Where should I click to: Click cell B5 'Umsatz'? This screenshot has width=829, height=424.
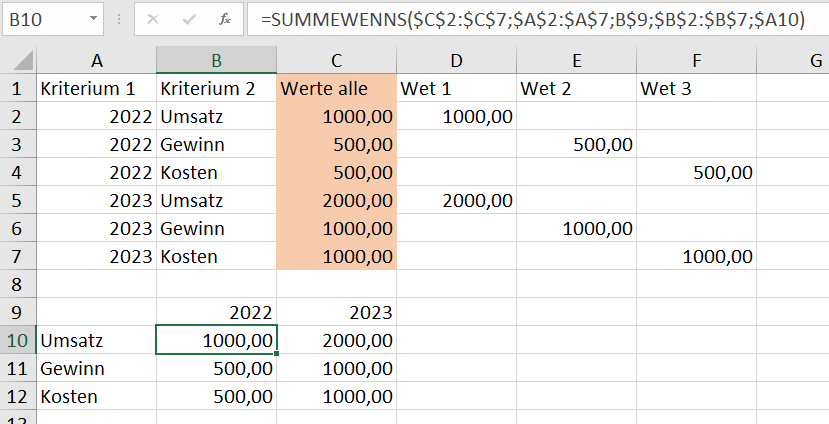217,200
